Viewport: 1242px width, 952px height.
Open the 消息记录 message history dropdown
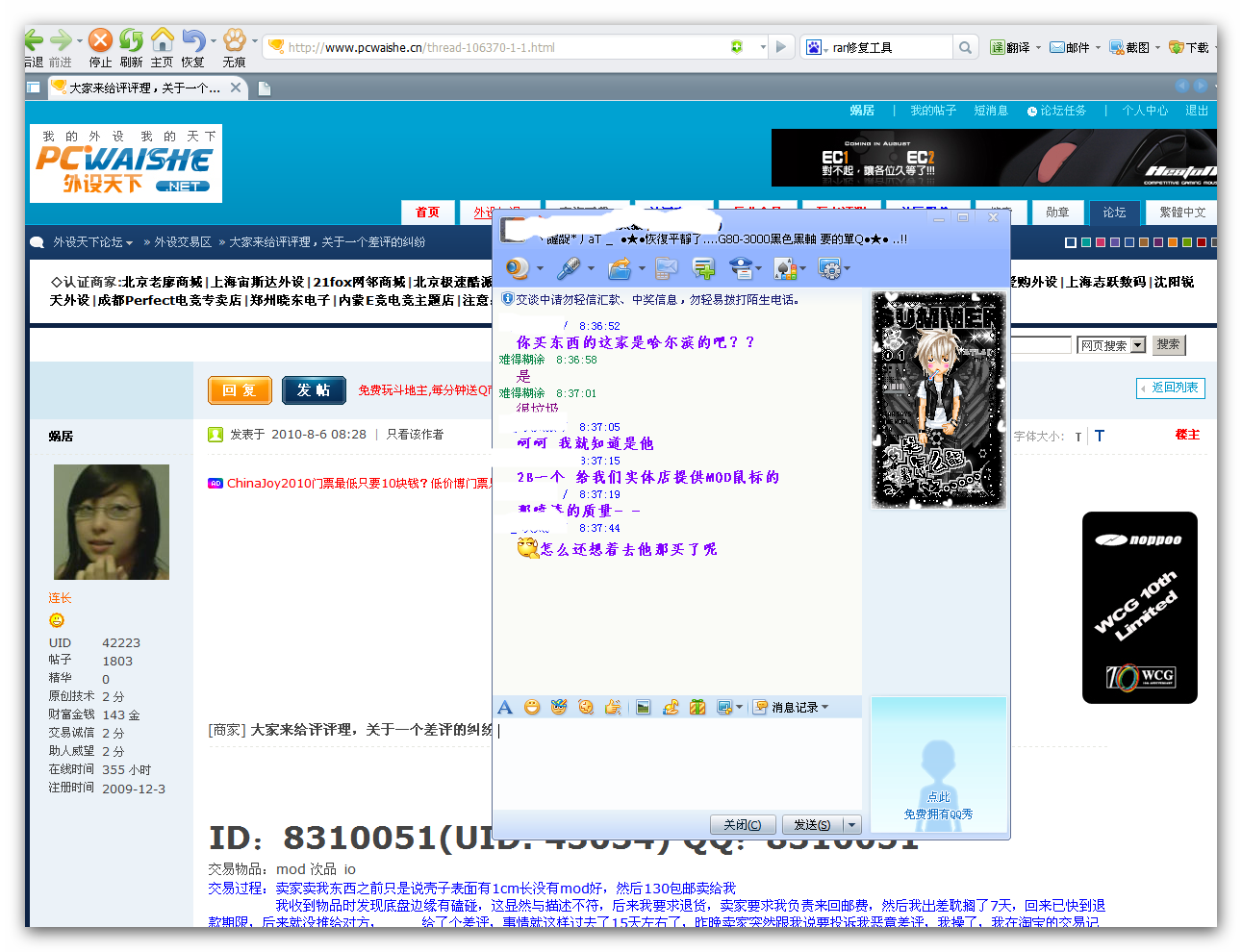[793, 708]
